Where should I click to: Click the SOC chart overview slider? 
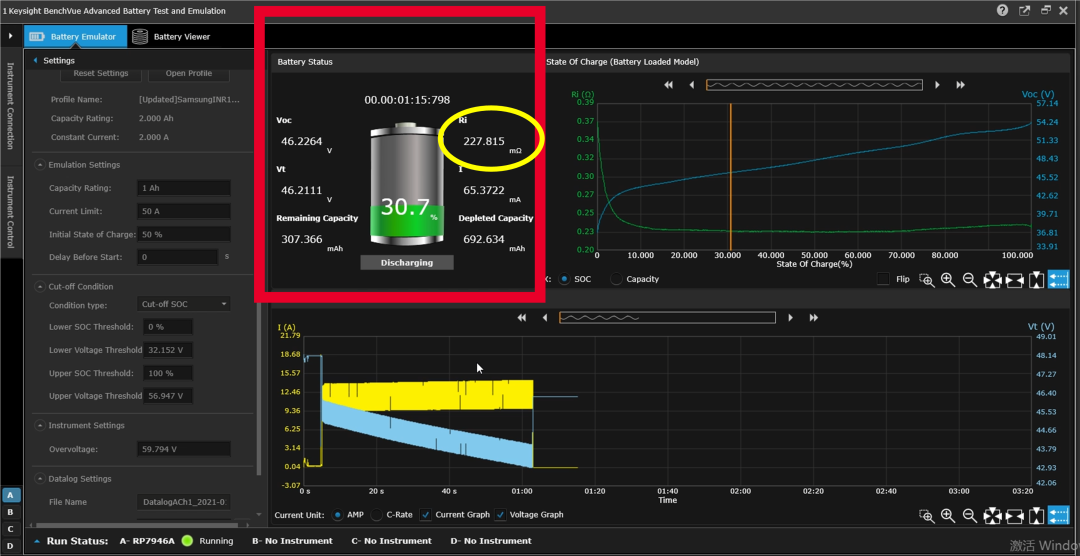(x=814, y=85)
